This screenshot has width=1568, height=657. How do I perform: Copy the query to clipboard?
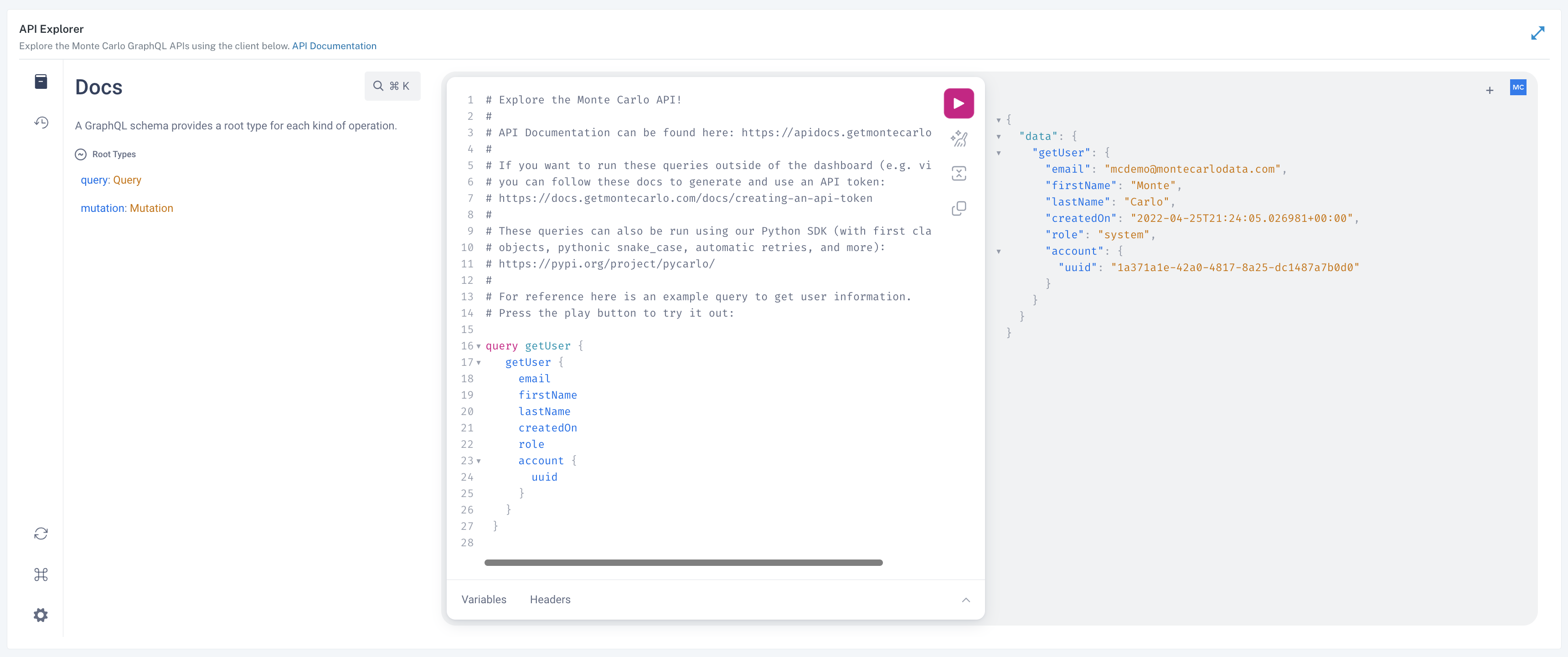[959, 208]
